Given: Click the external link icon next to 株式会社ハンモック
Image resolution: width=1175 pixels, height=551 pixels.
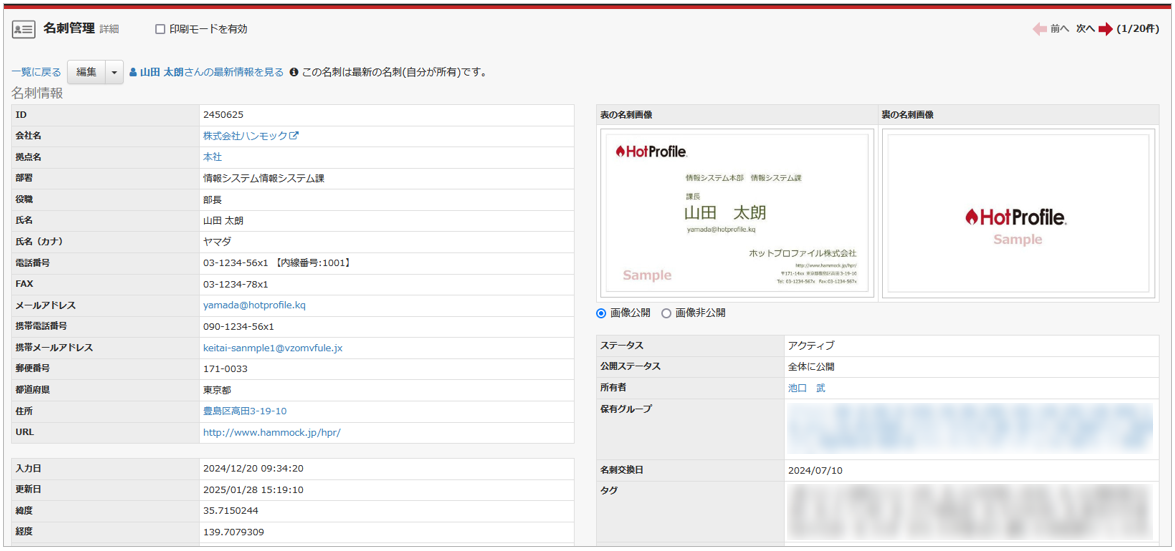Looking at the screenshot, I should [294, 136].
